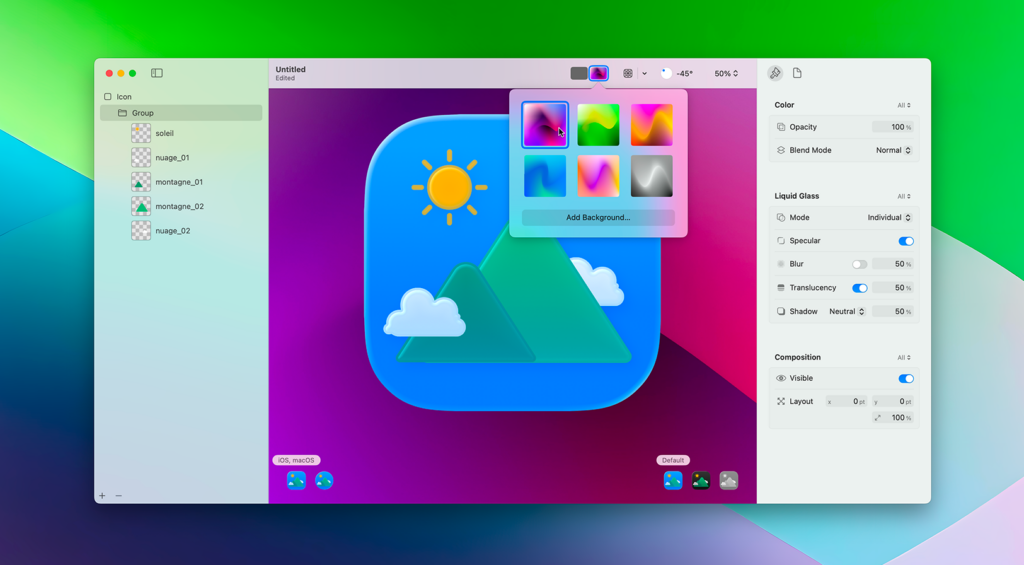Disable the Specular toggle

pos(905,241)
